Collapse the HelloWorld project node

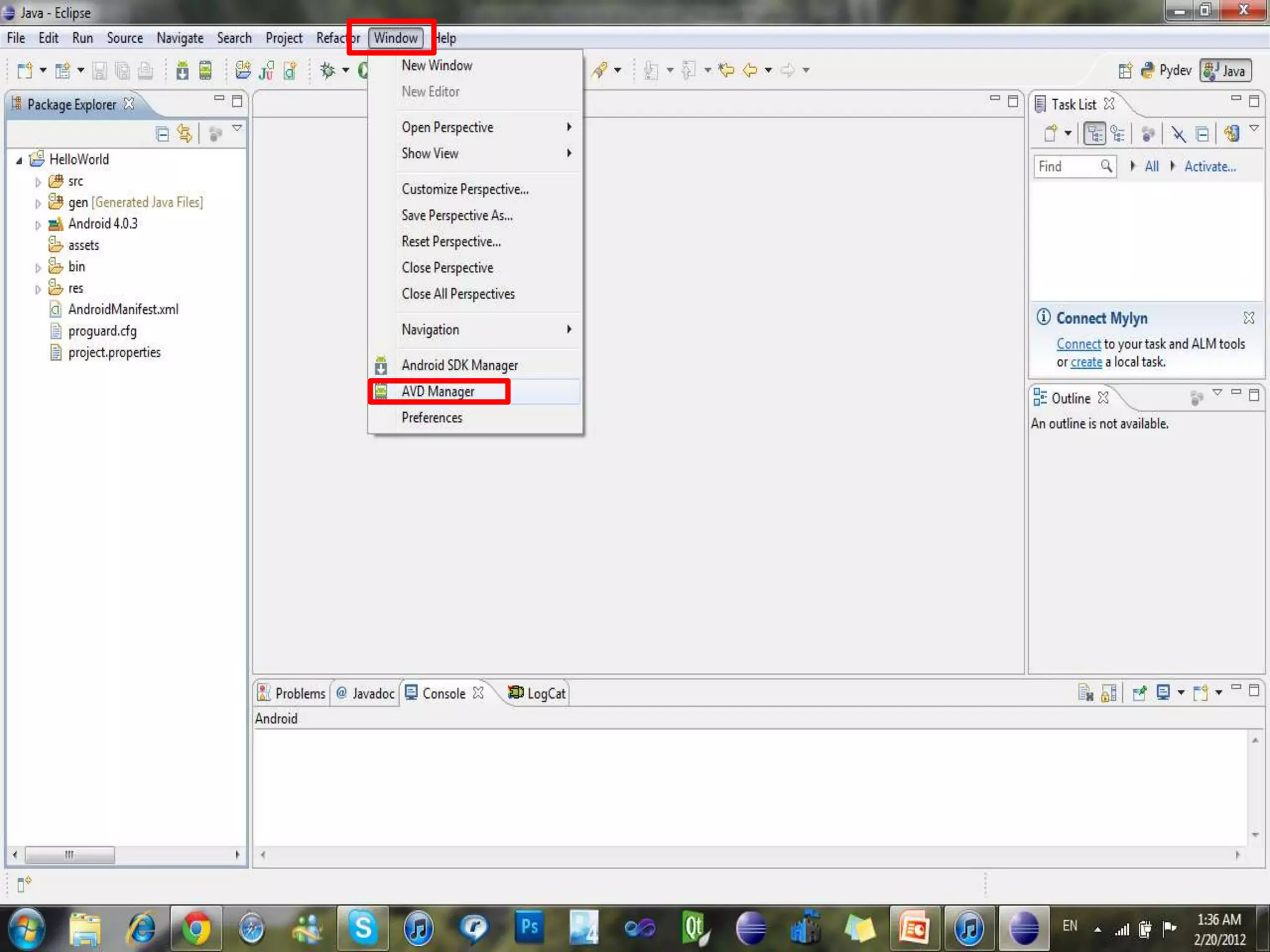(19, 161)
